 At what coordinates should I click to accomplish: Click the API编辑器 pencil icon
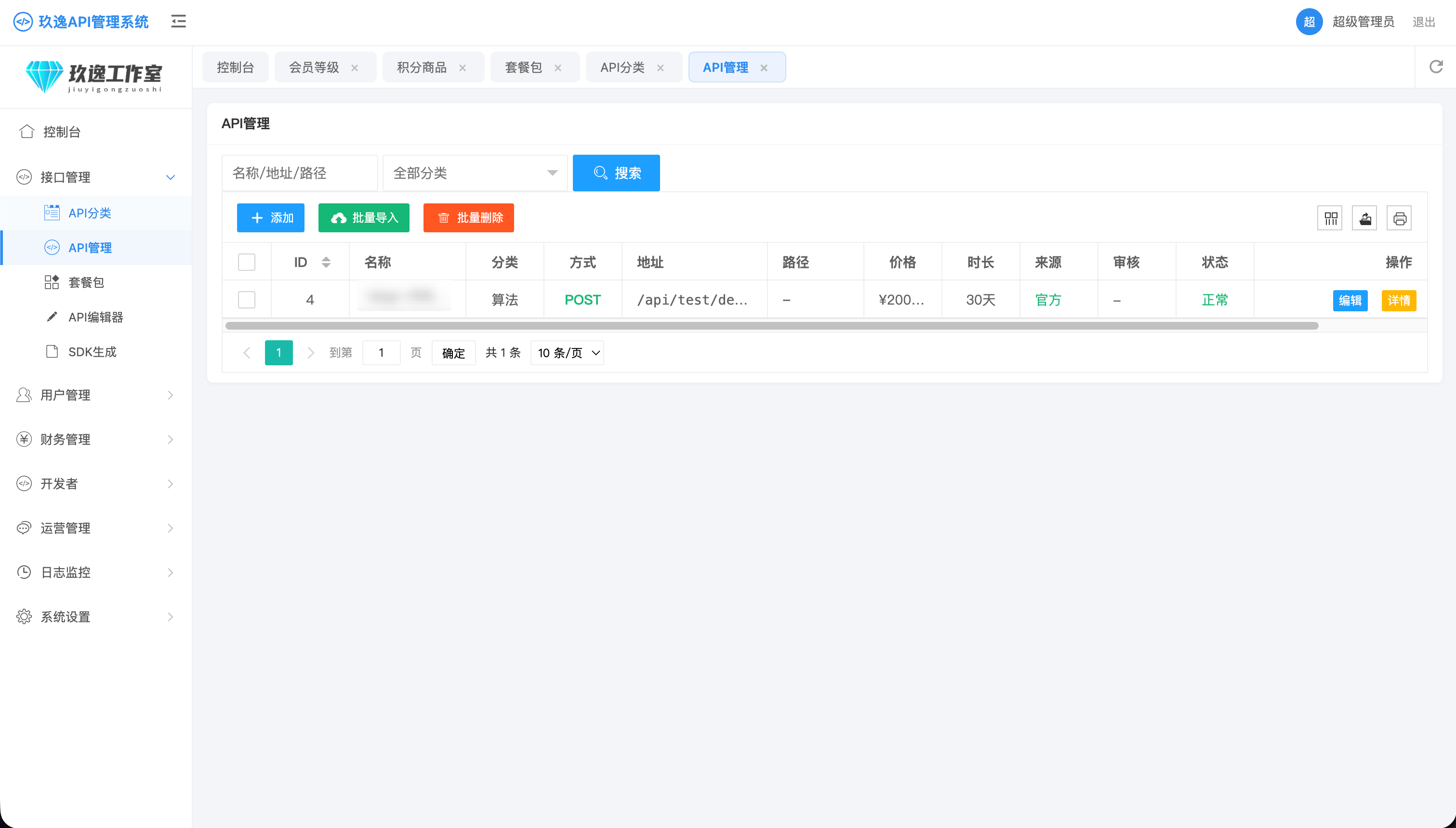point(52,317)
